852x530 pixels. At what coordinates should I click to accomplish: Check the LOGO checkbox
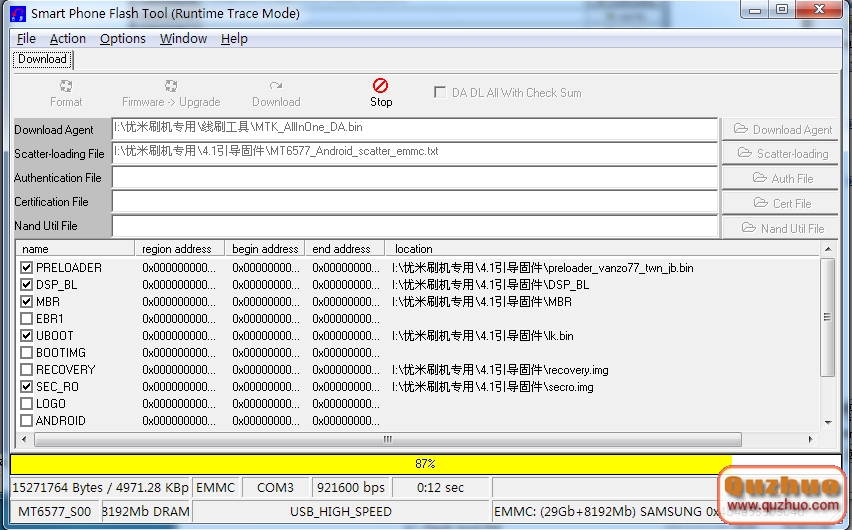click(26, 403)
